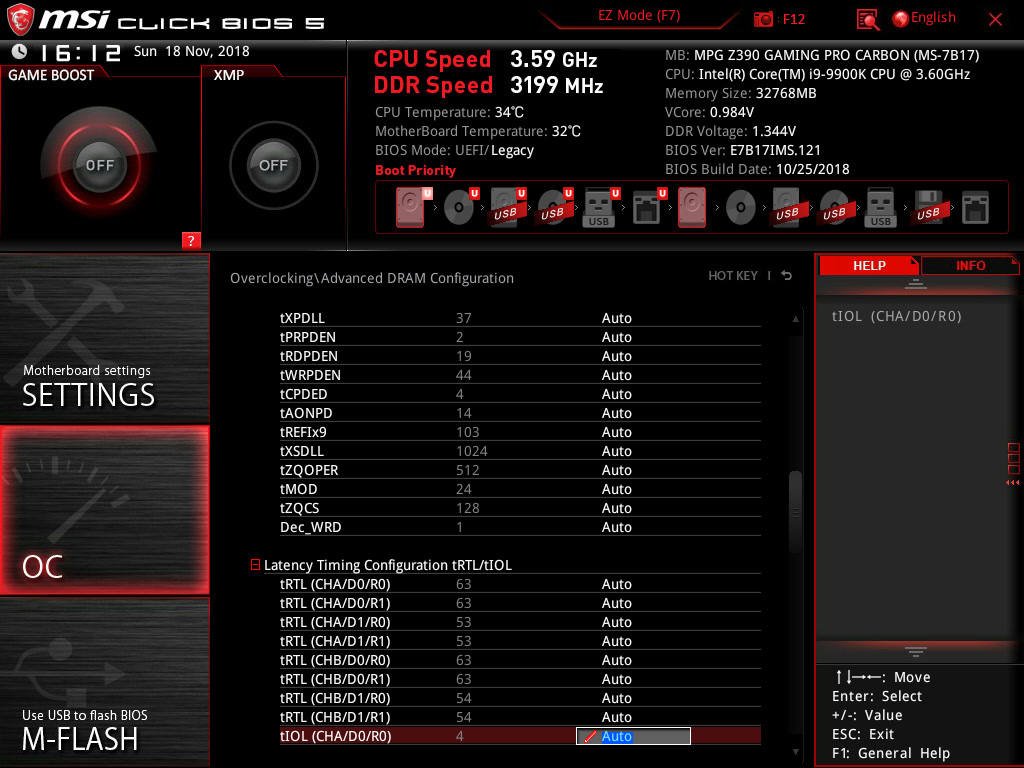Open M-FLASH USB BIOS flash menu
This screenshot has height=768, width=1024.
(x=104, y=682)
